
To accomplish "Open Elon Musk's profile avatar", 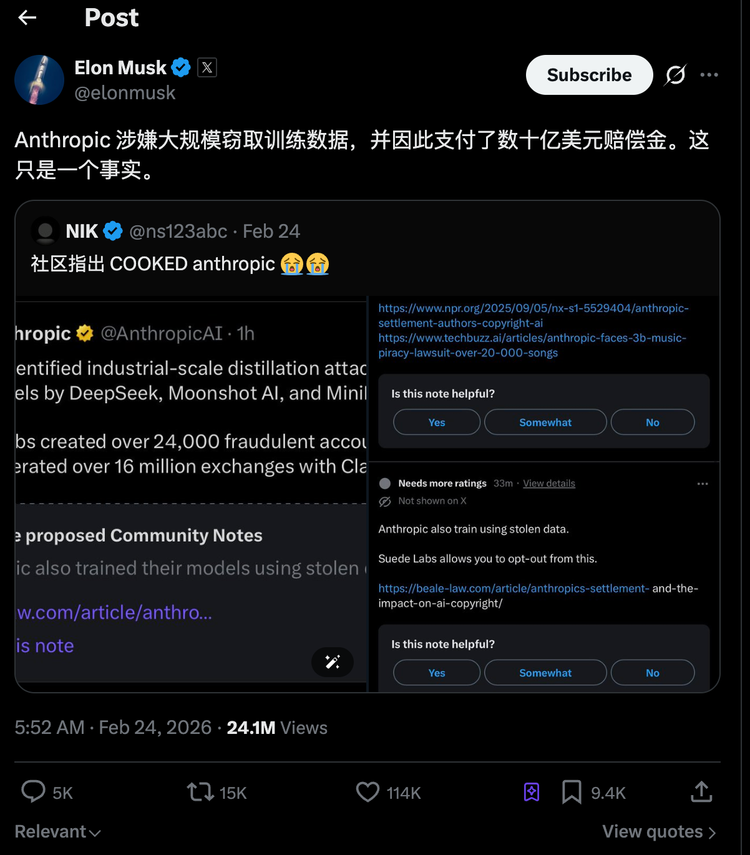I will point(39,80).
